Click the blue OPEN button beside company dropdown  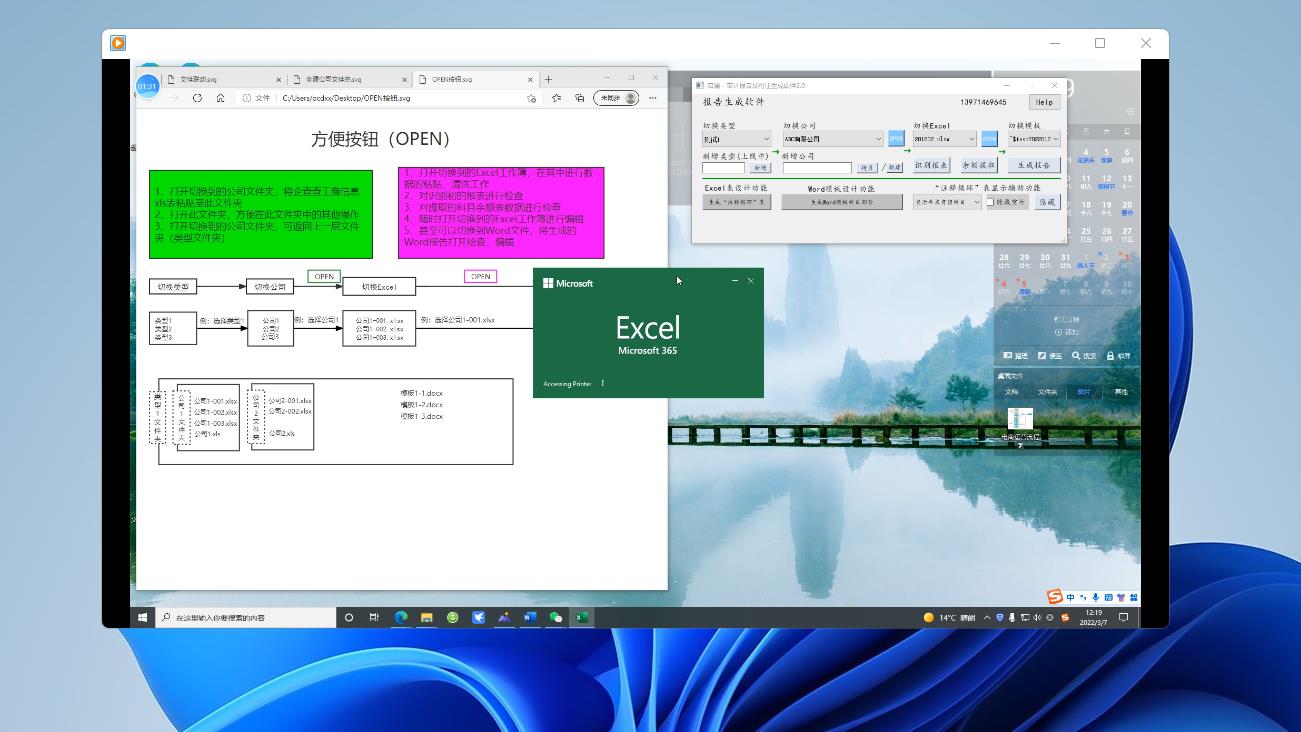click(x=896, y=139)
